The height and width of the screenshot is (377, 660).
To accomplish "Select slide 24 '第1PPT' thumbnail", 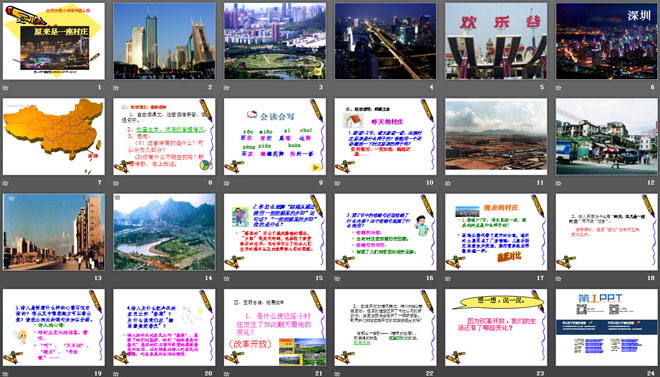I will tap(607, 327).
